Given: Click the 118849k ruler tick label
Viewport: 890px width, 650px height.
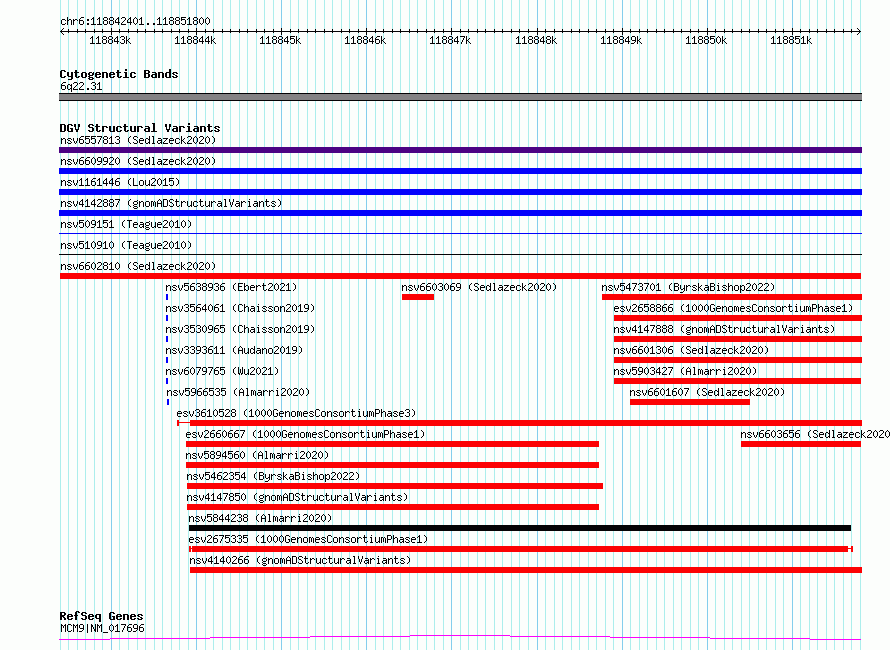Looking at the screenshot, I should pos(621,40).
